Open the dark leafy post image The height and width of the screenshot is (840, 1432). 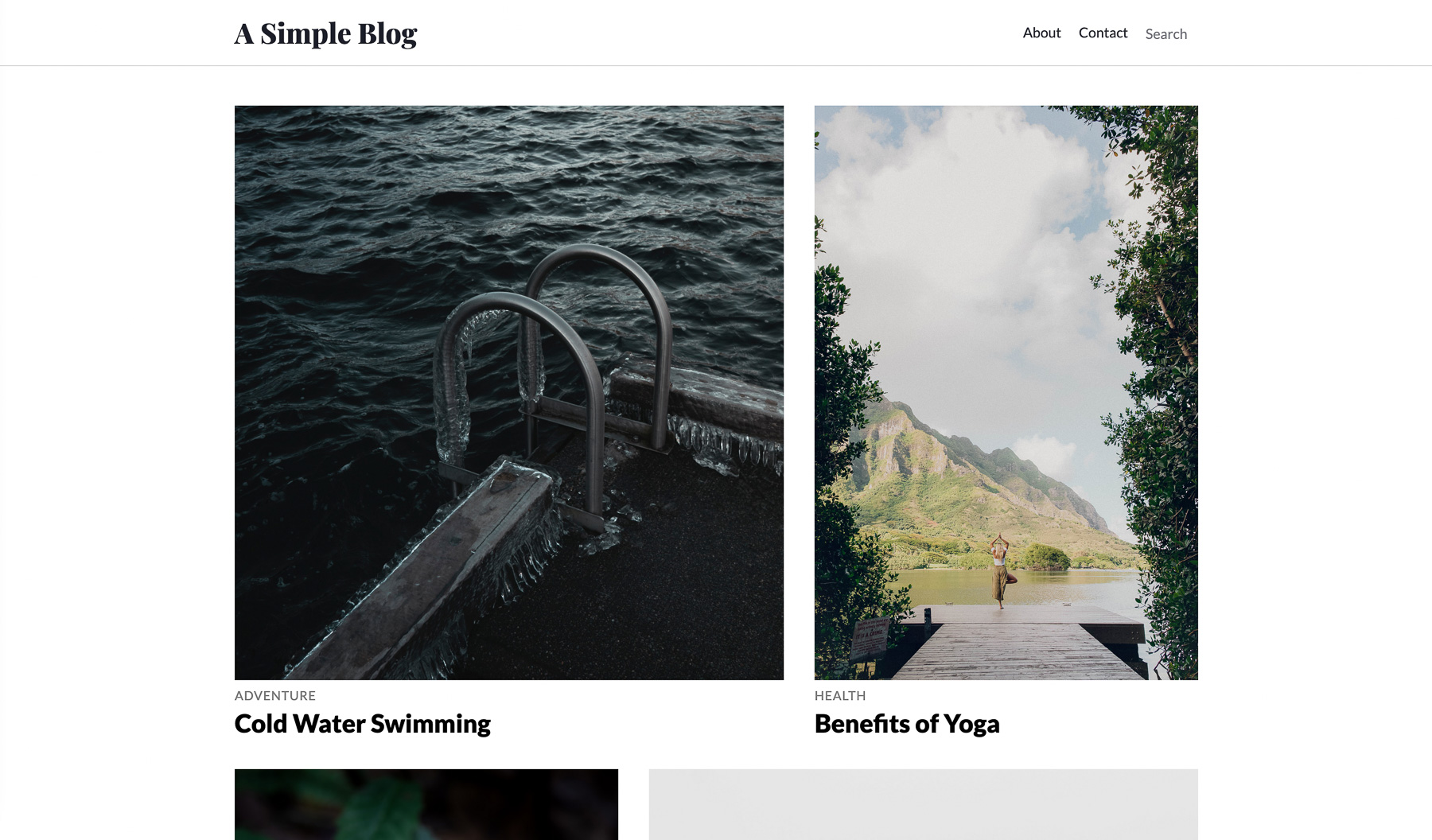tap(426, 804)
